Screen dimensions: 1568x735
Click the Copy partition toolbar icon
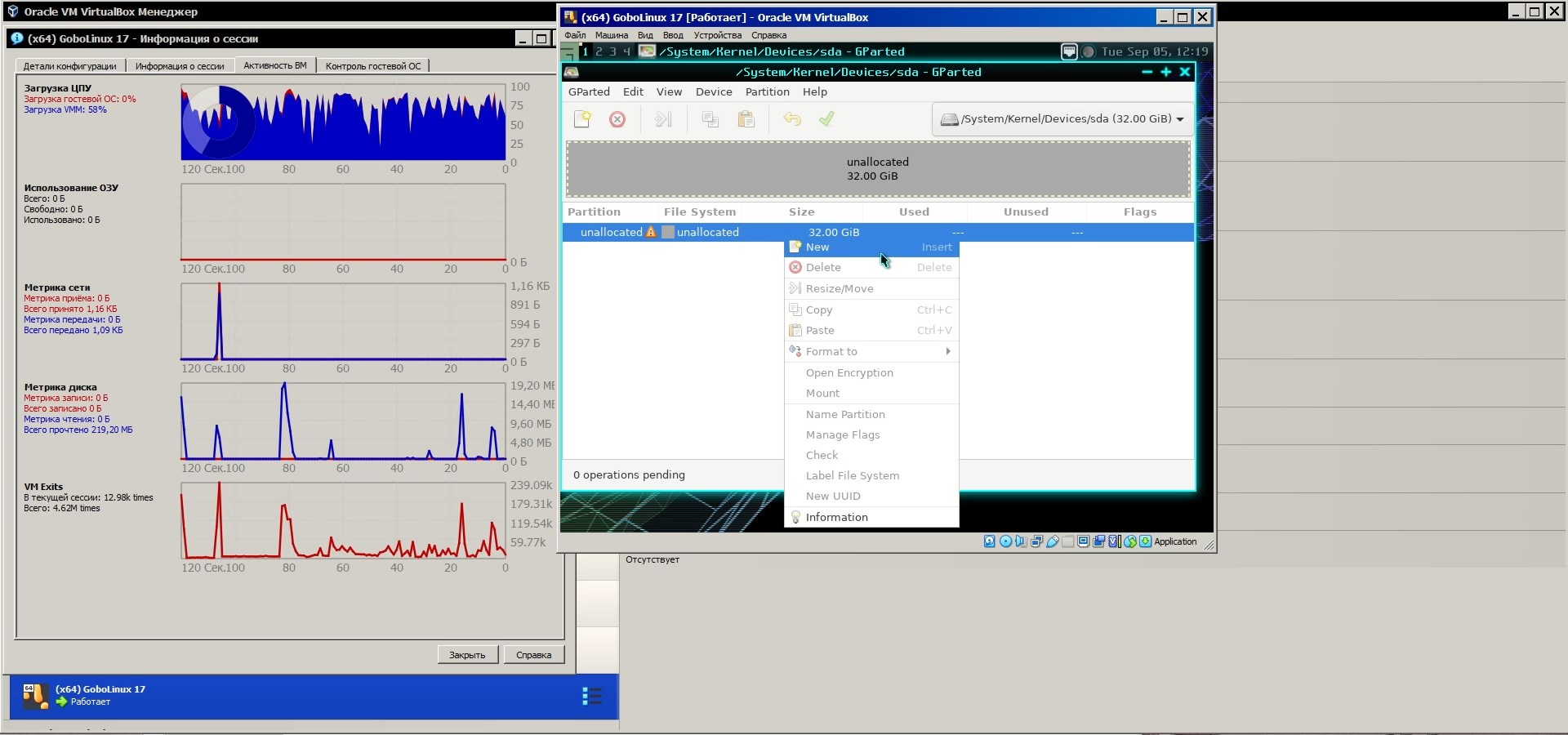[x=710, y=119]
